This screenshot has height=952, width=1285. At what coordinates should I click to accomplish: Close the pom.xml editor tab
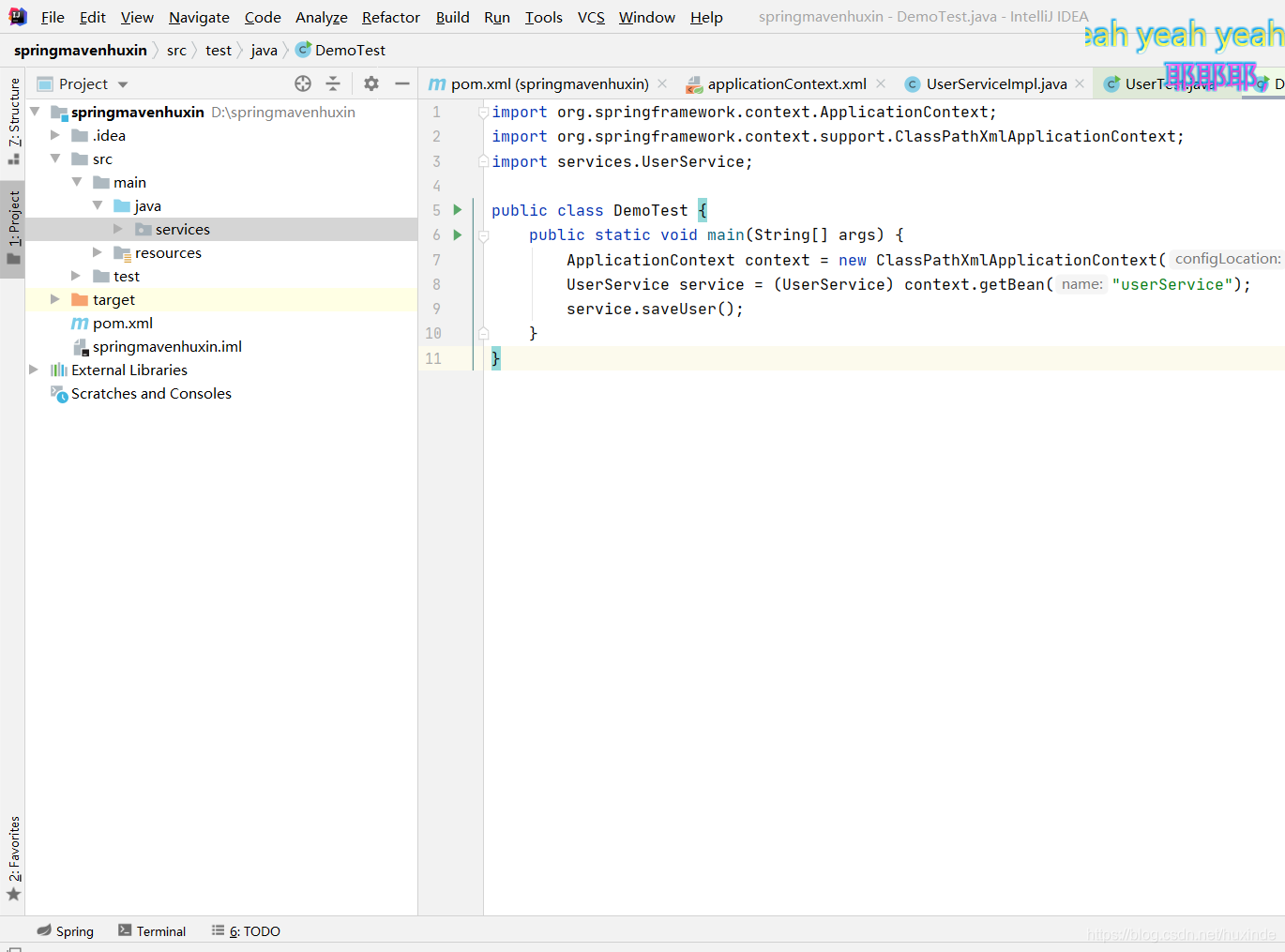(662, 83)
